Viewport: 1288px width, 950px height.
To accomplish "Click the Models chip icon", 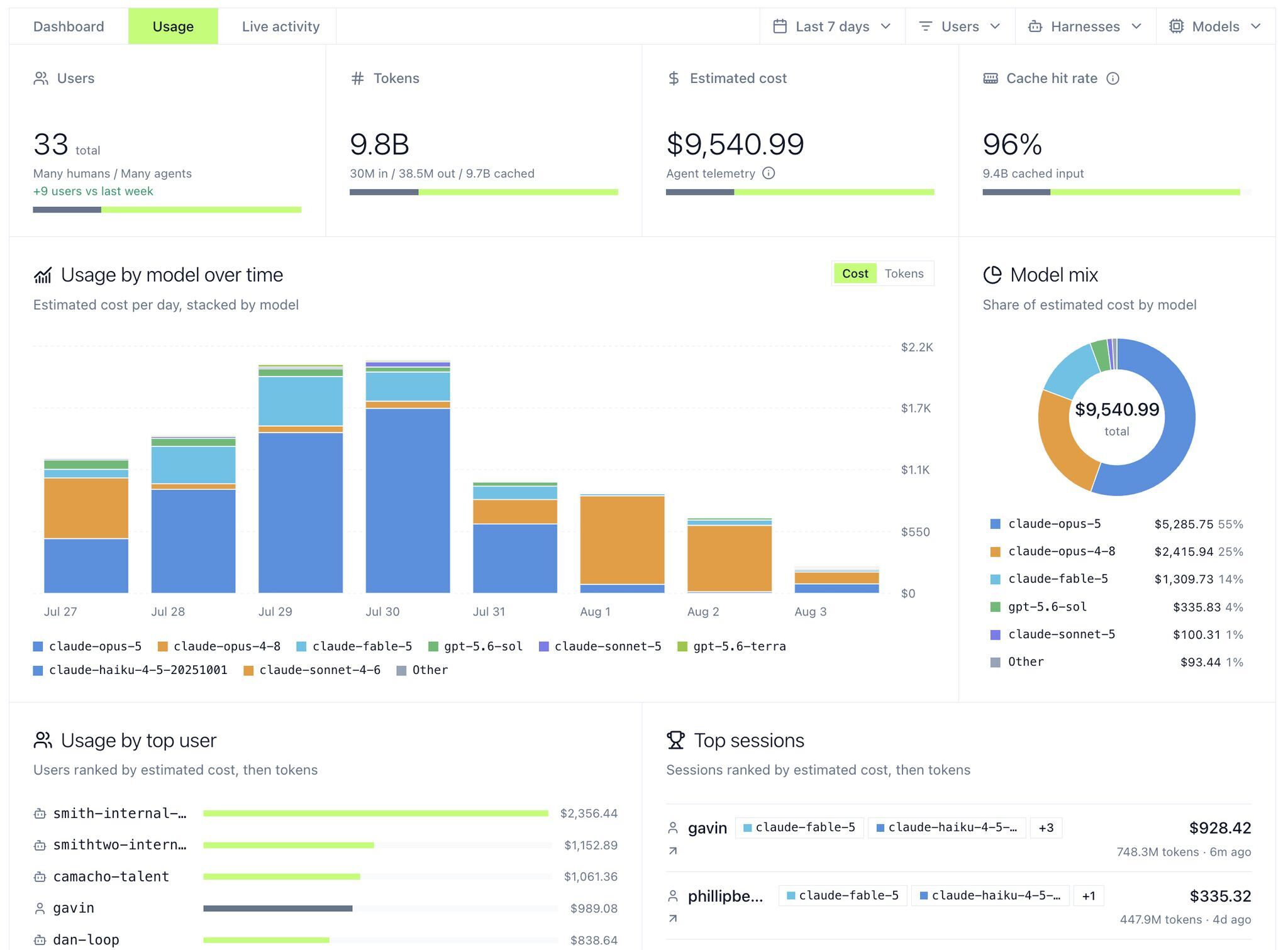I will 1176,26.
